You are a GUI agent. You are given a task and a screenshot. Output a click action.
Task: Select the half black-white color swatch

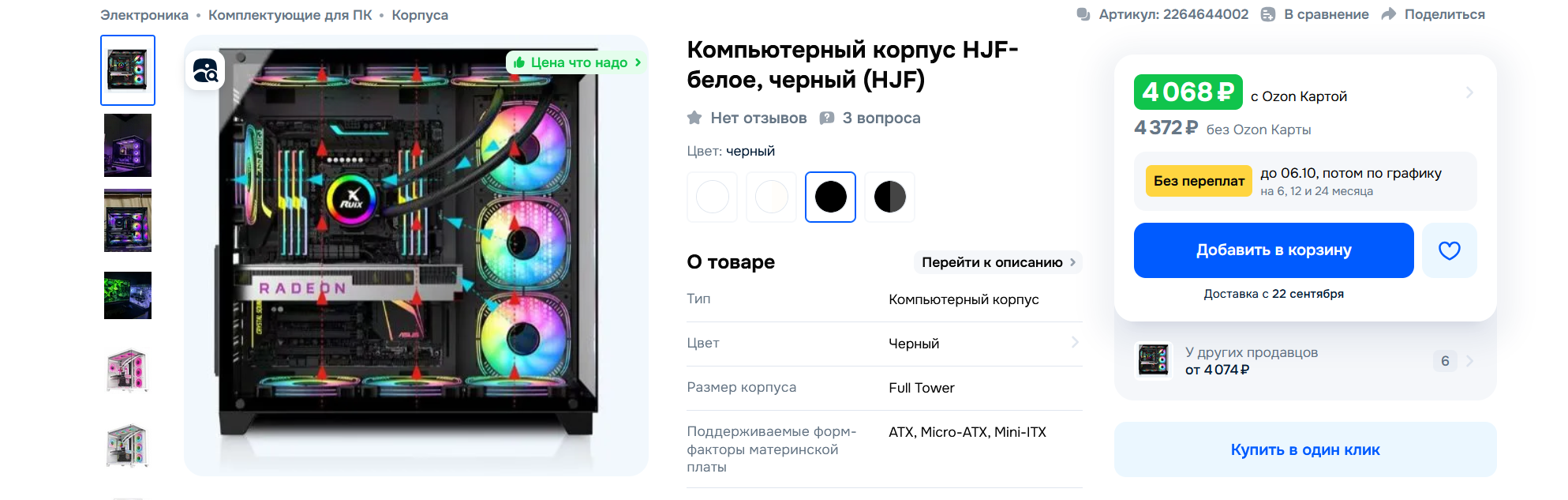[889, 197]
